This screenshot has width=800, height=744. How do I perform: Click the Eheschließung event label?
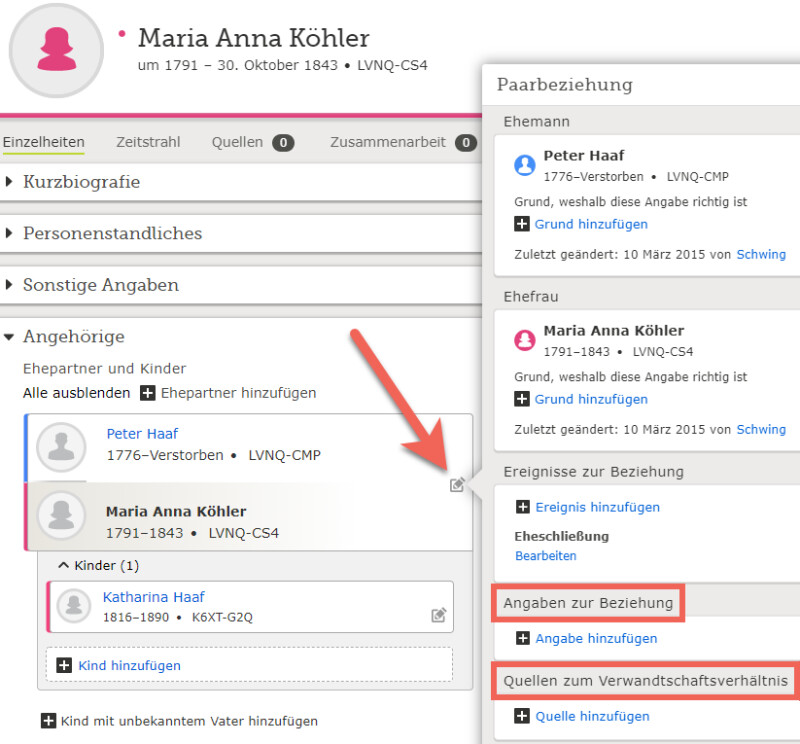(562, 536)
